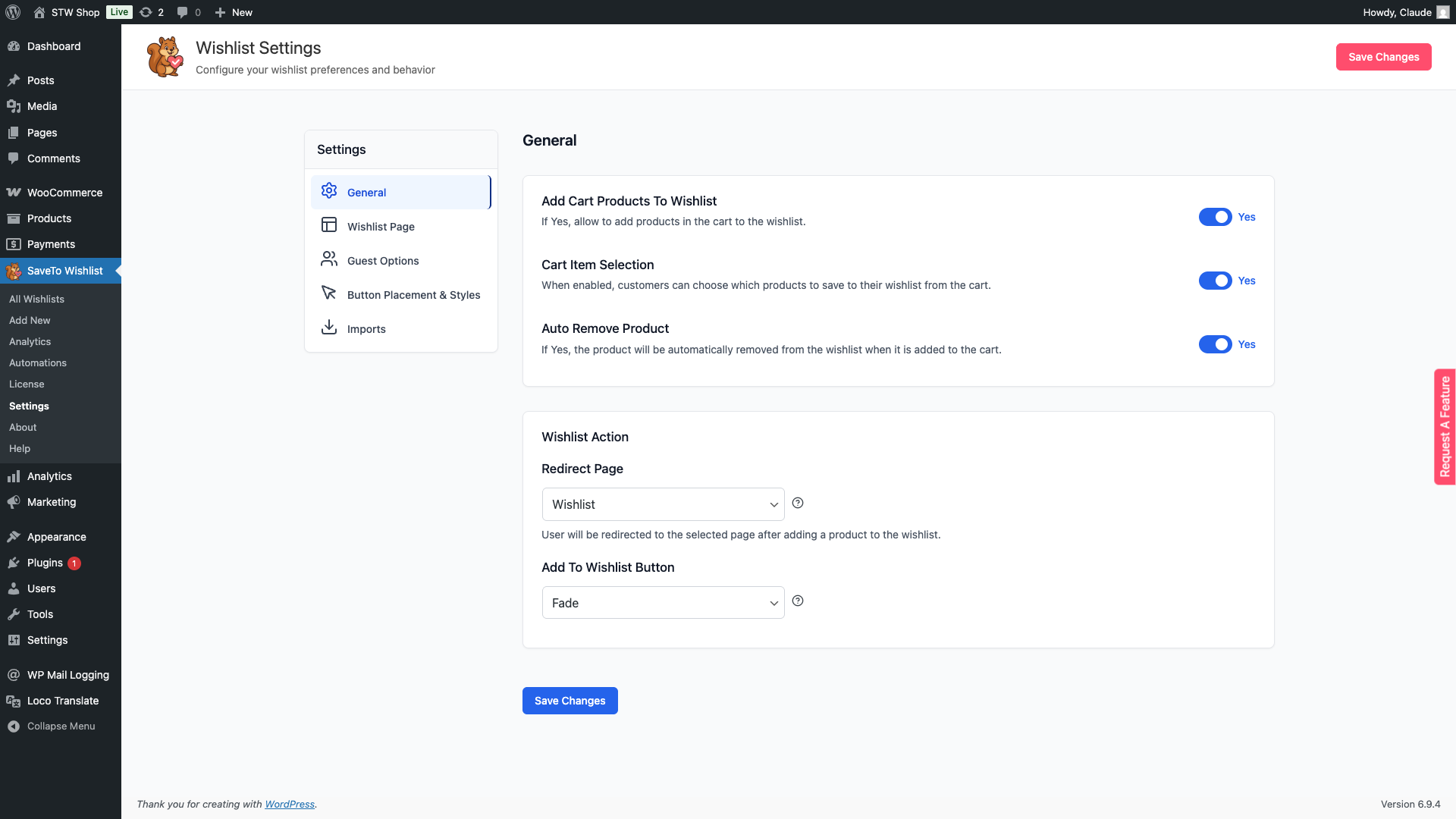Click the Loco Translate icon
Image resolution: width=1456 pixels, height=819 pixels.
click(14, 701)
